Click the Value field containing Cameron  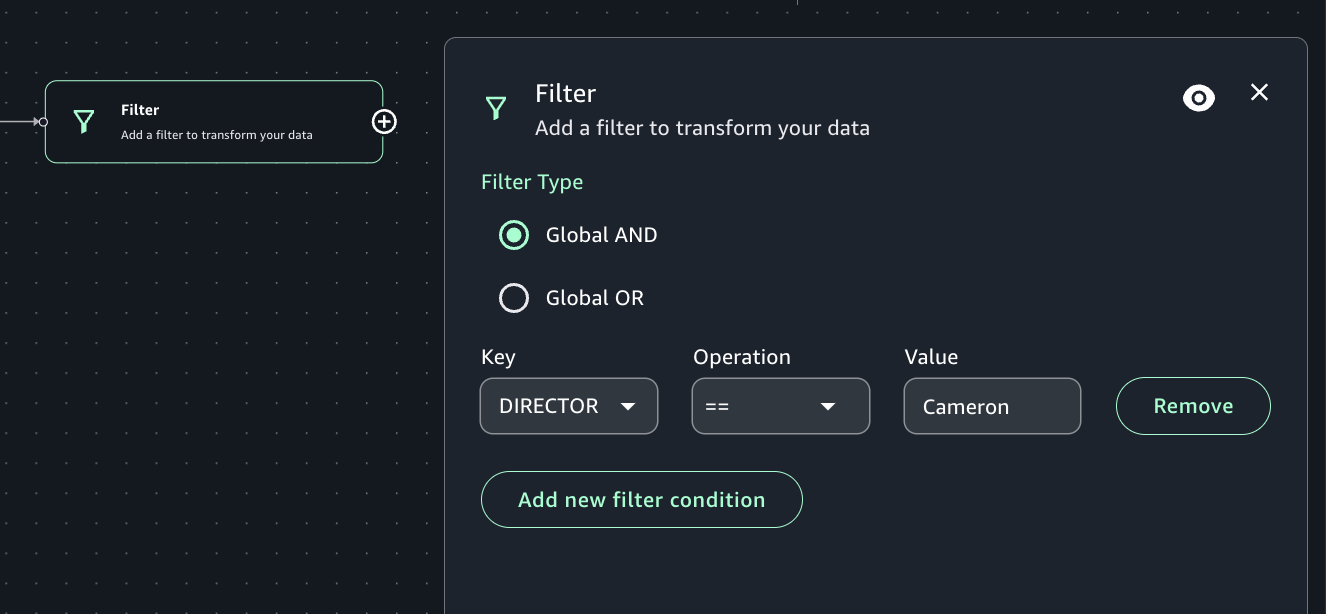point(992,406)
